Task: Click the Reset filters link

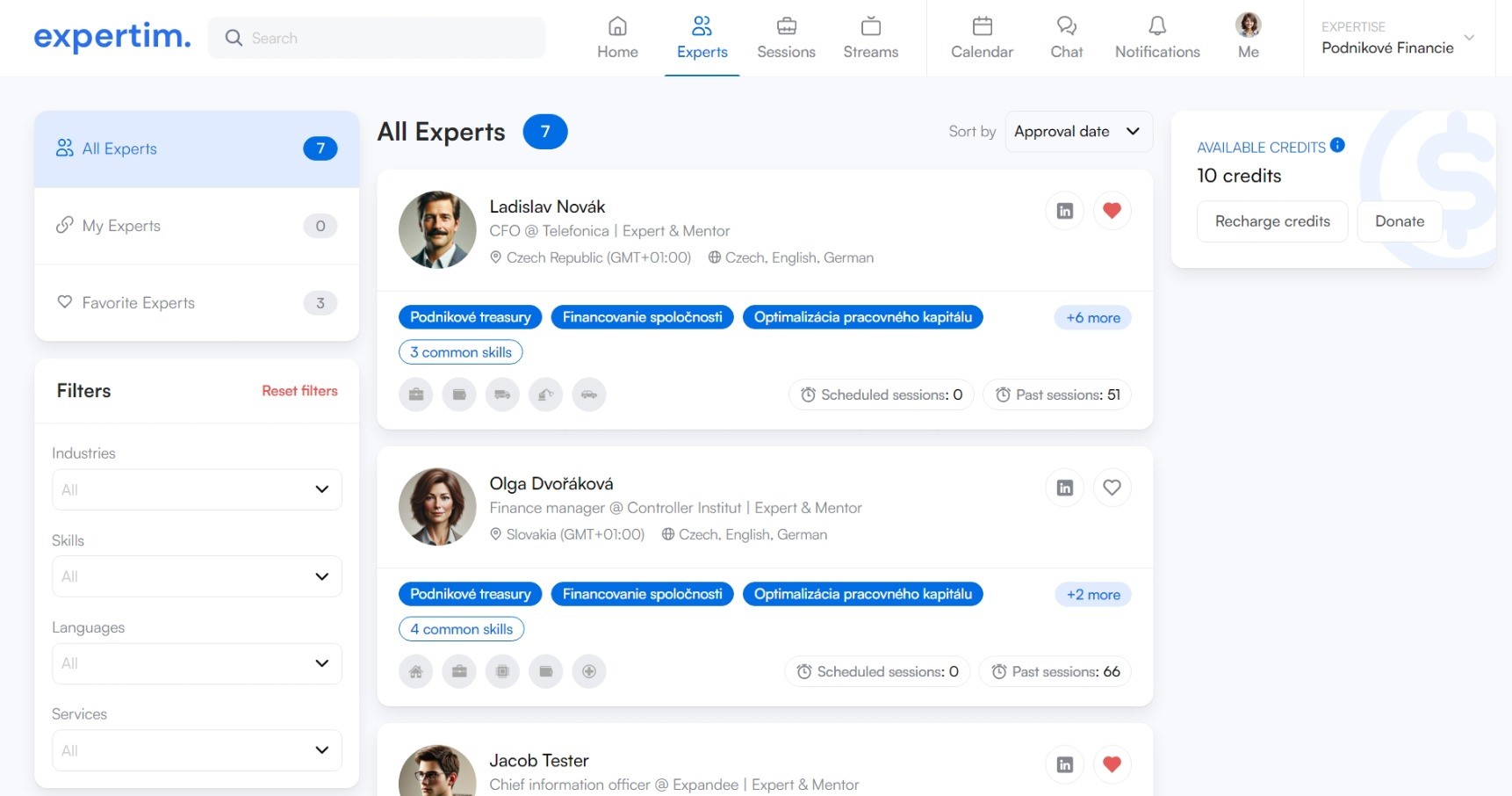Action: (x=299, y=391)
